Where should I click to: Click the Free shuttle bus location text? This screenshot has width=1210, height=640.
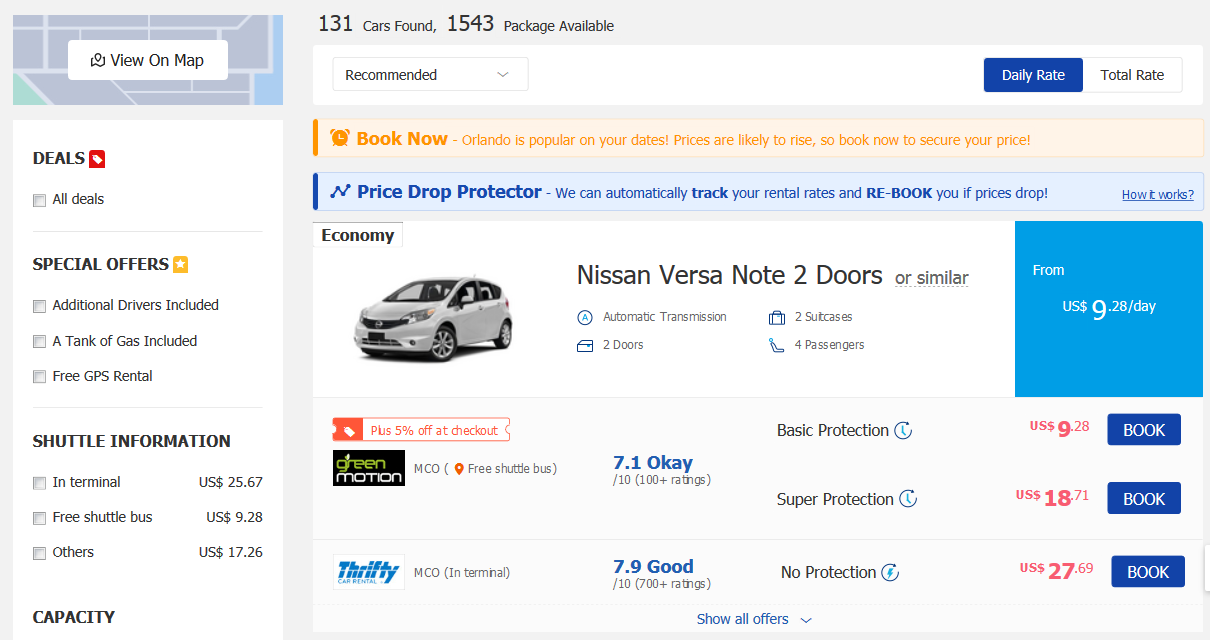(x=510, y=469)
